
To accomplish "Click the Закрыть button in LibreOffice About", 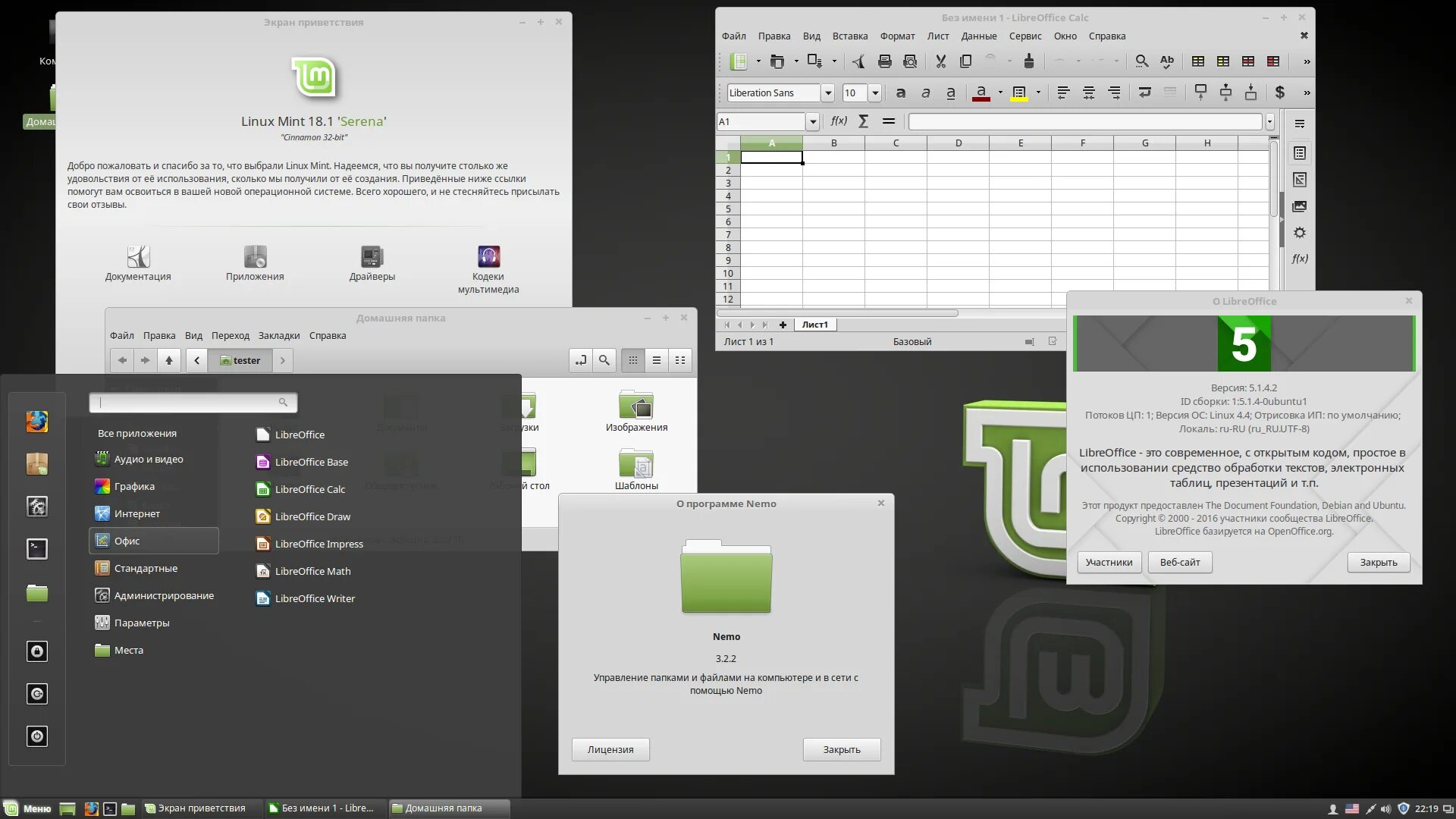I will (1378, 562).
